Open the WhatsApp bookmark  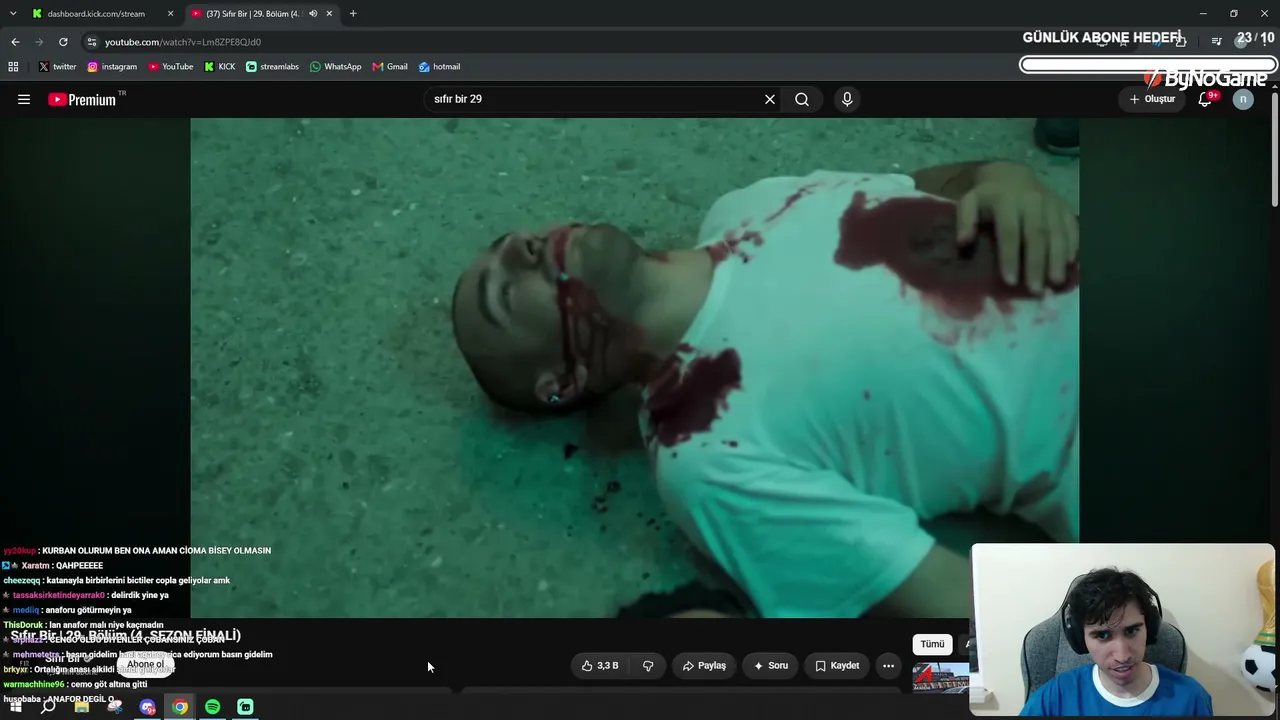click(x=335, y=67)
